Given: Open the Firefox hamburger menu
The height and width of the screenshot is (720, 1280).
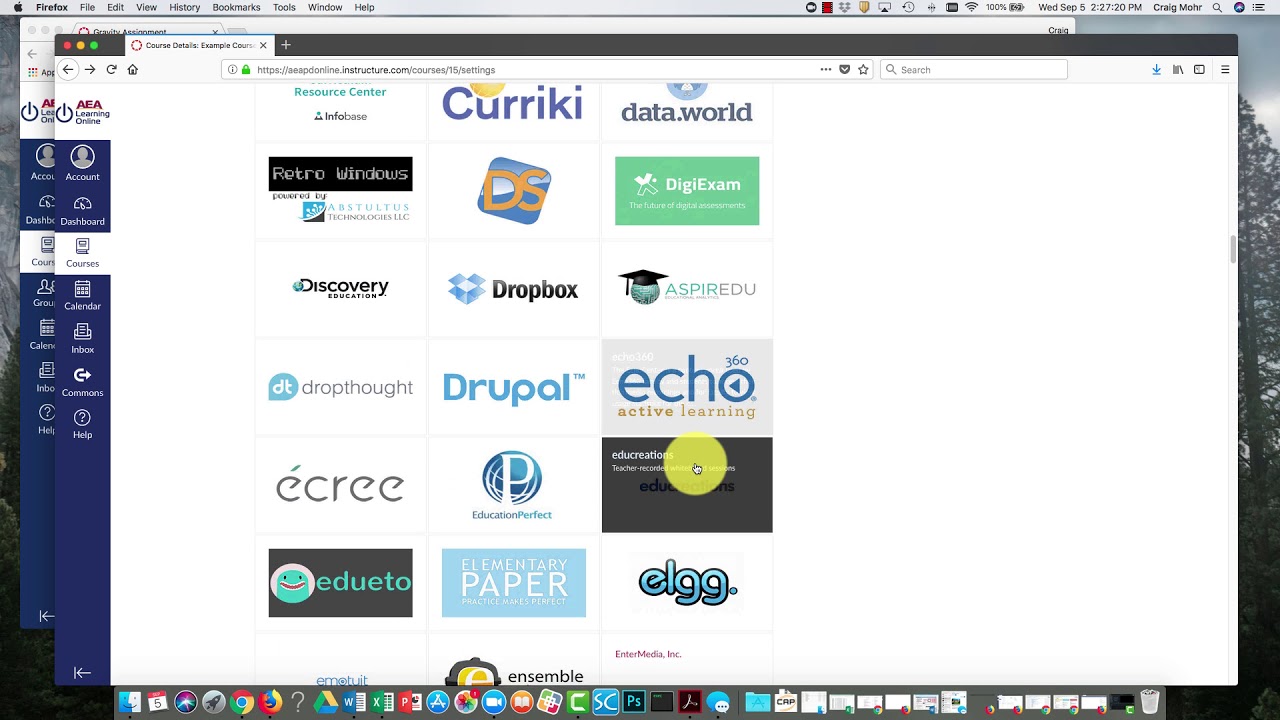Looking at the screenshot, I should [1225, 69].
